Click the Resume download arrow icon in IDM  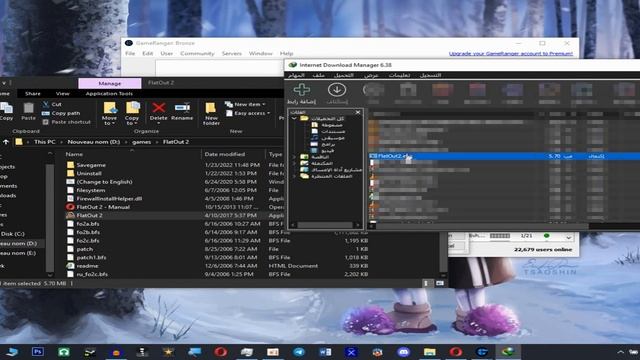(x=337, y=89)
